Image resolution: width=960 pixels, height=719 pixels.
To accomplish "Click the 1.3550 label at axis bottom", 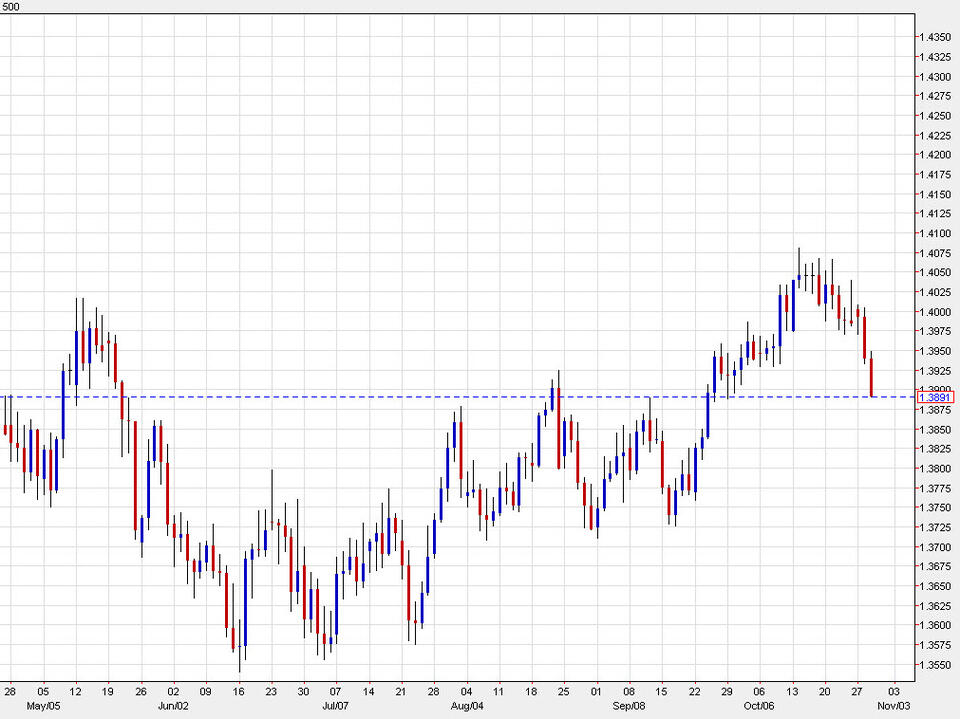I will tap(935, 663).
